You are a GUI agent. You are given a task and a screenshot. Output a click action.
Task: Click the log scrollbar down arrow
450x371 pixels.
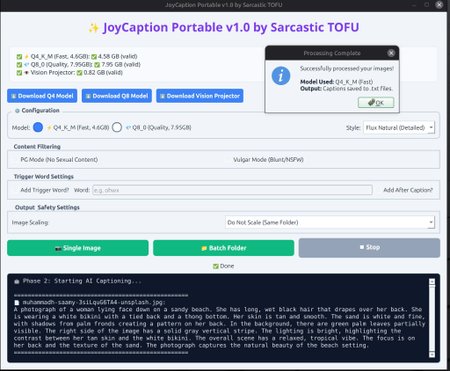tap(432, 354)
